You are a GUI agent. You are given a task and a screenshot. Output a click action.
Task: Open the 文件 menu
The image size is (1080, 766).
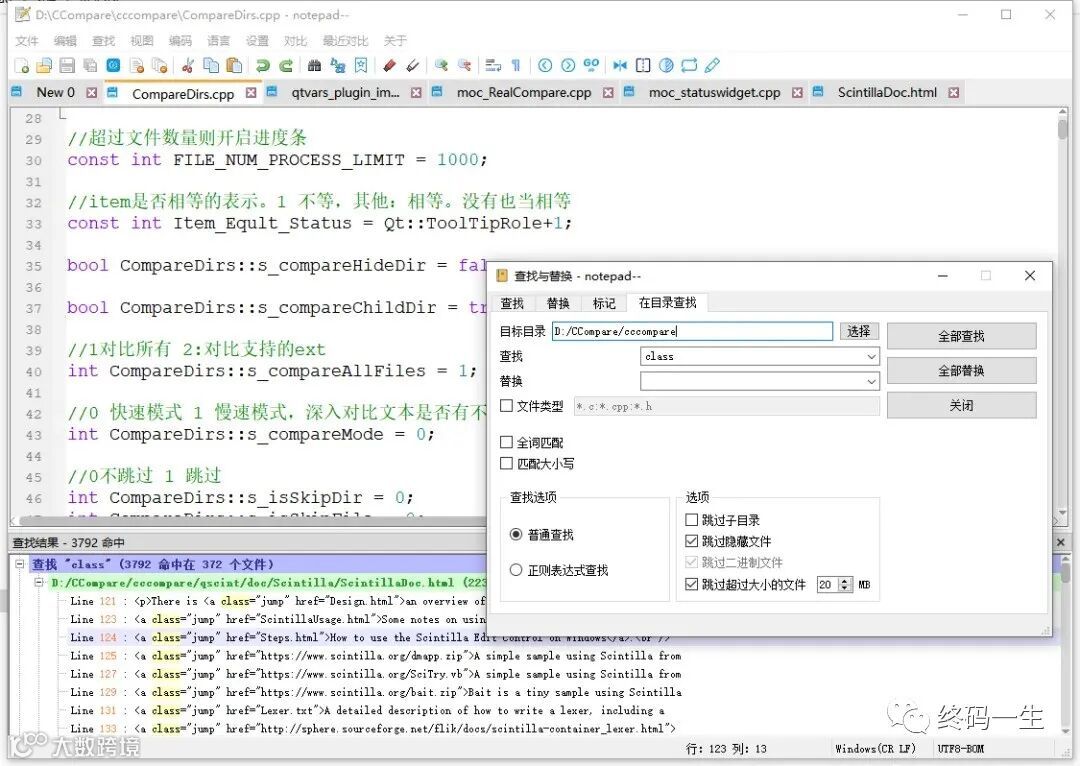point(27,41)
